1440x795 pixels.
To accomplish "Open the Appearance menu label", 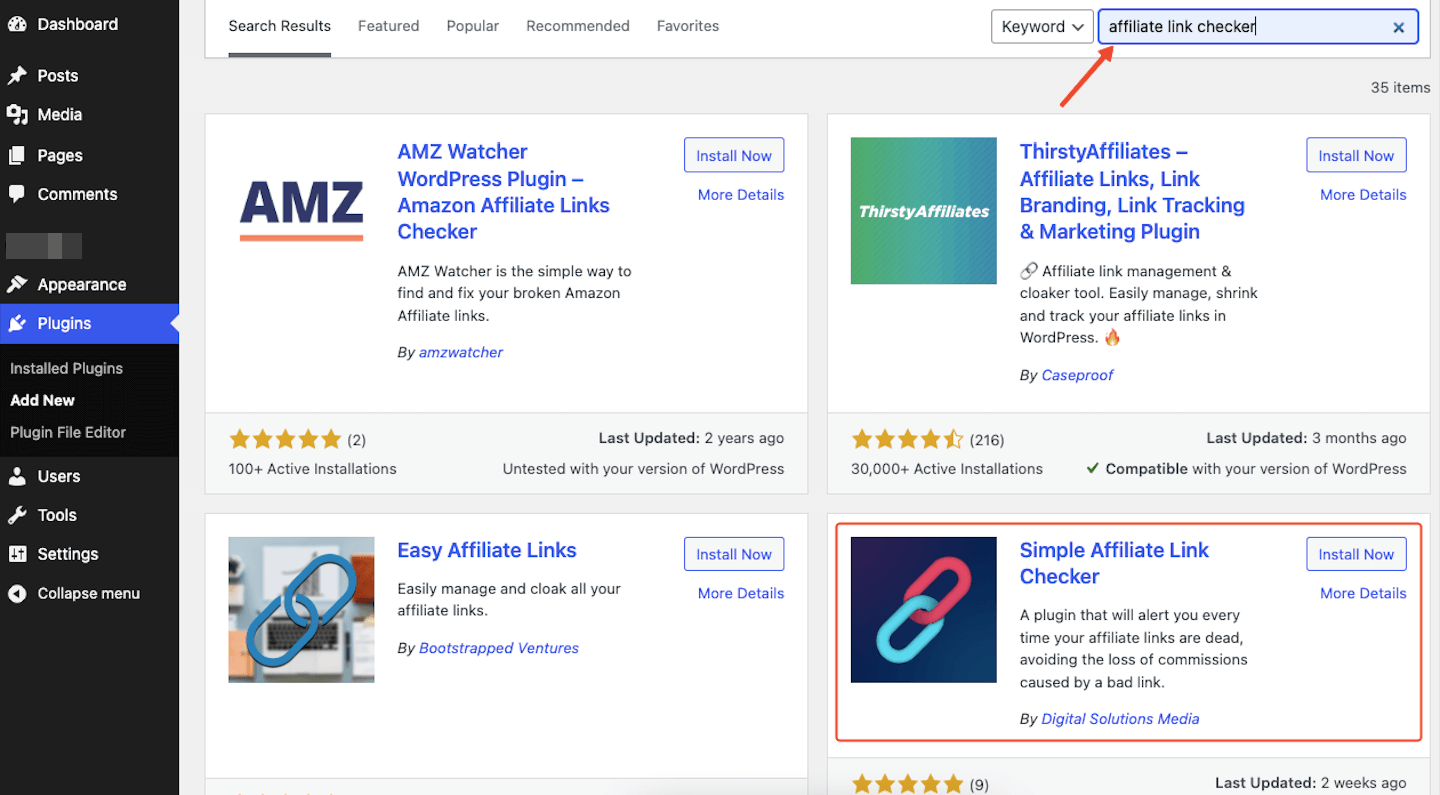I will pyautogui.click(x=82, y=285).
